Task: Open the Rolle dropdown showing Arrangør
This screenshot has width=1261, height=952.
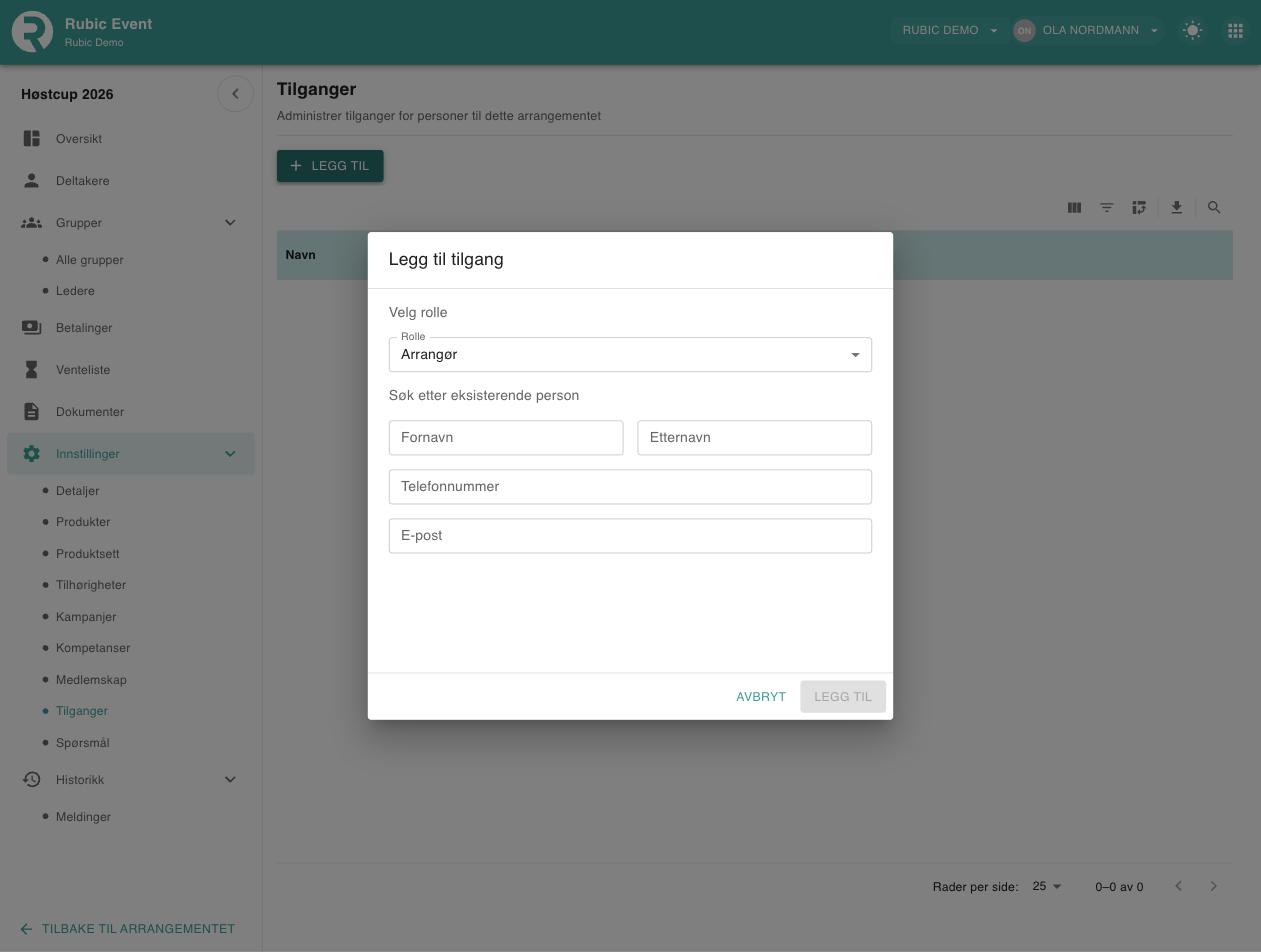Action: [x=630, y=355]
